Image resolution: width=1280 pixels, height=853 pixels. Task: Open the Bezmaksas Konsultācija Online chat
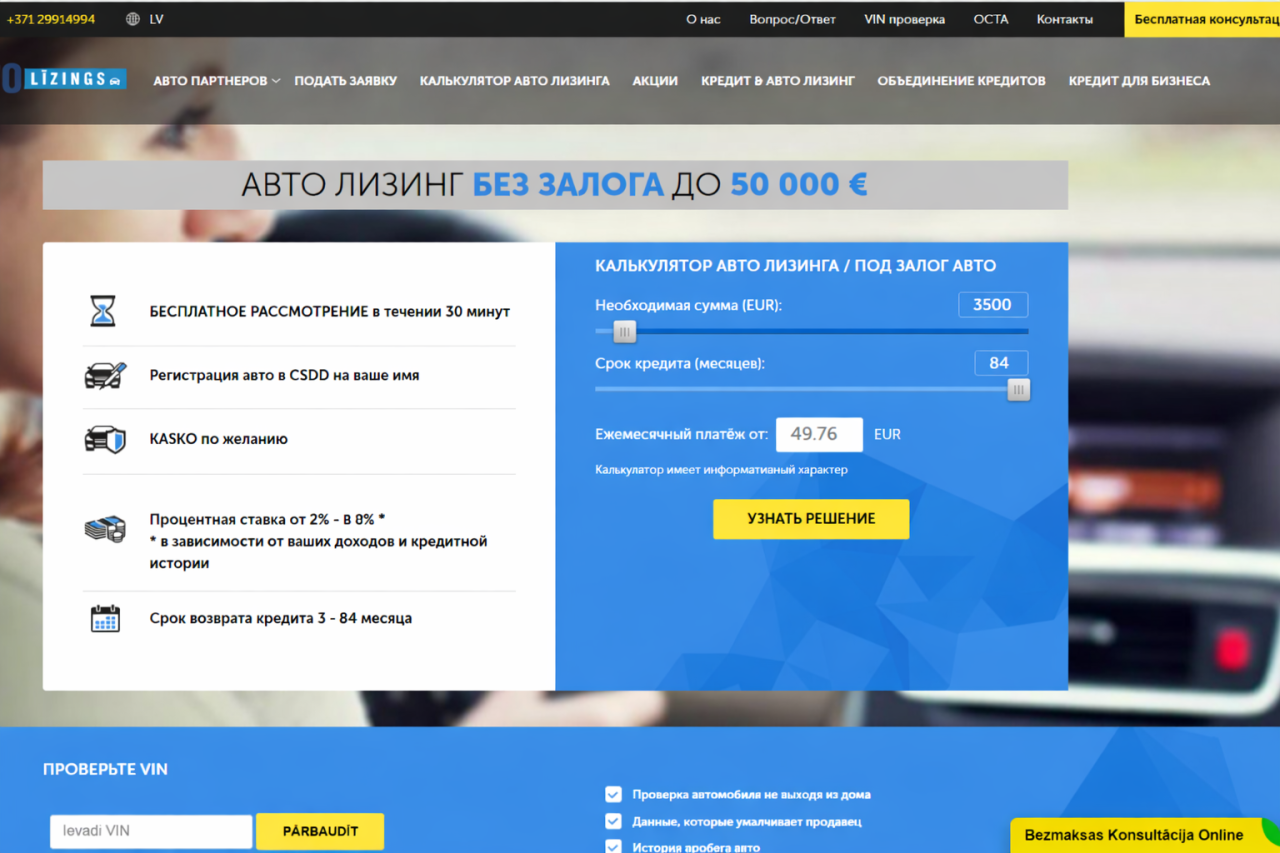pyautogui.click(x=1134, y=835)
